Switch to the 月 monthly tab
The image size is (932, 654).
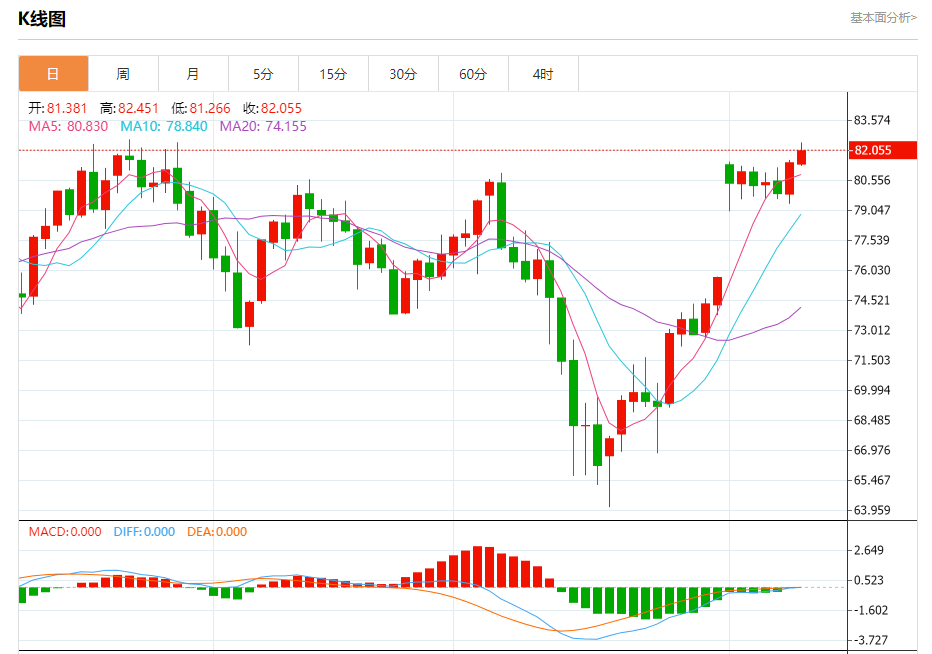[x=193, y=74]
